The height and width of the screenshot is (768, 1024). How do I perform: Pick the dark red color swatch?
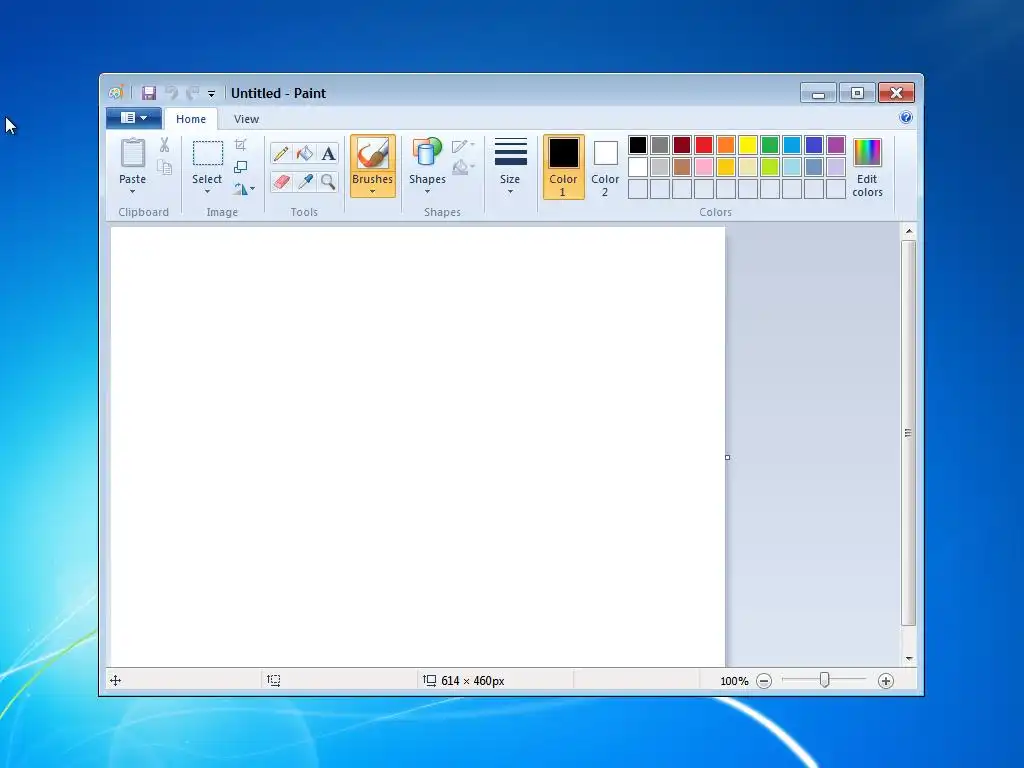pos(682,145)
